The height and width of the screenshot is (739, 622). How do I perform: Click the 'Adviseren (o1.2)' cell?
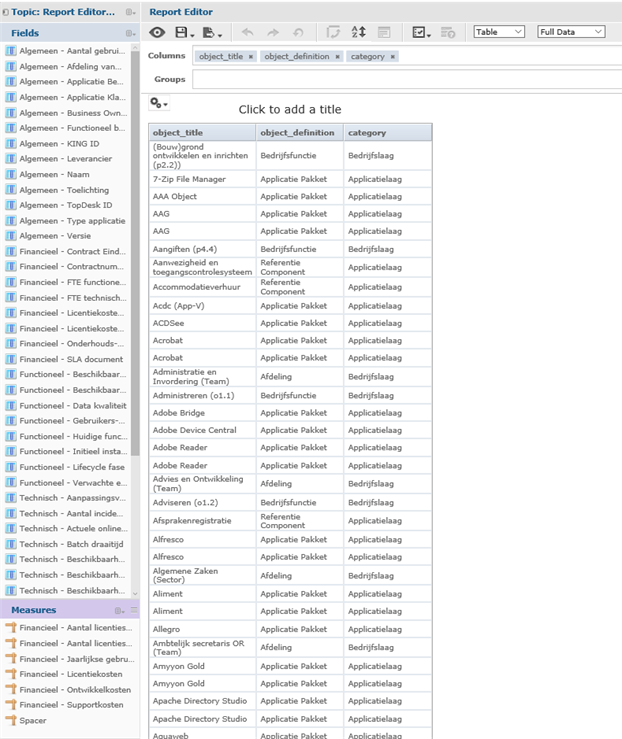[202, 502]
